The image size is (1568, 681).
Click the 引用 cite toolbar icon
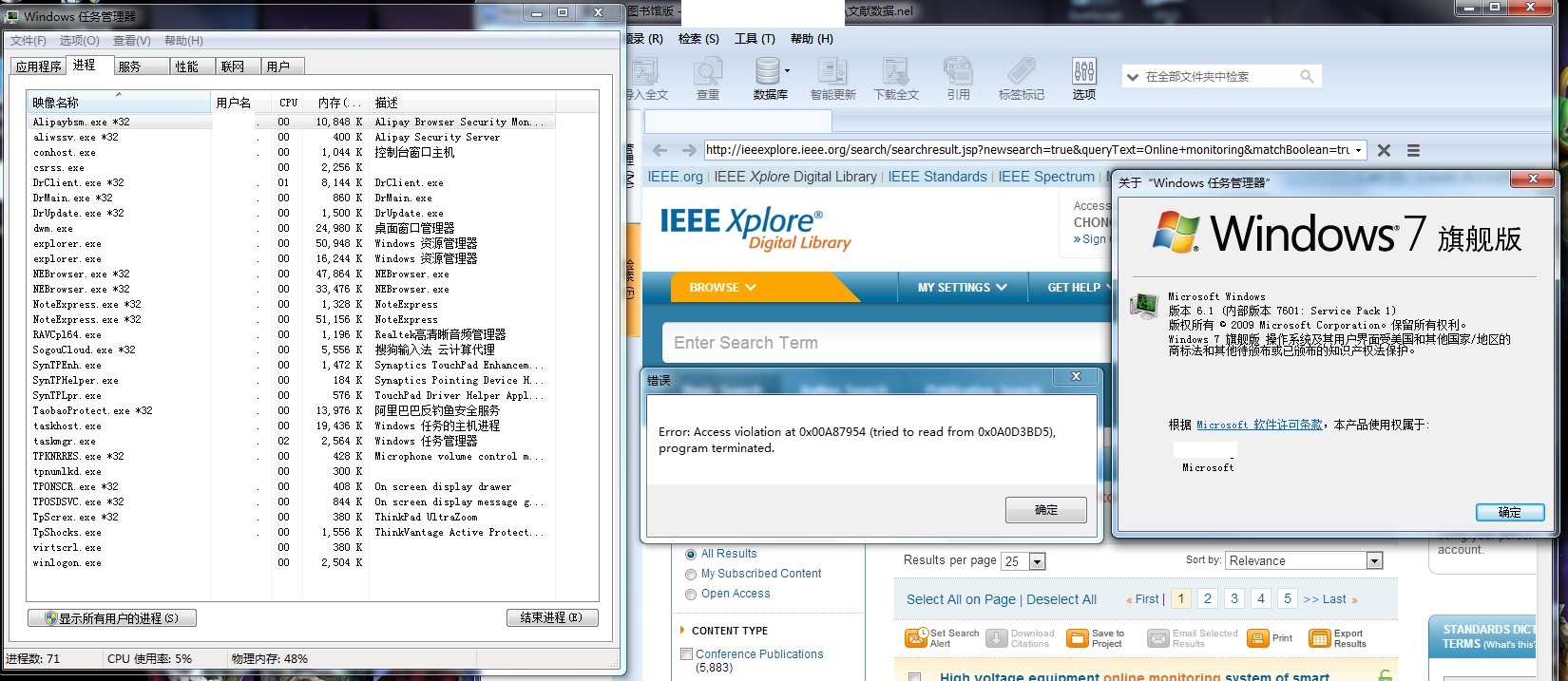[958, 72]
